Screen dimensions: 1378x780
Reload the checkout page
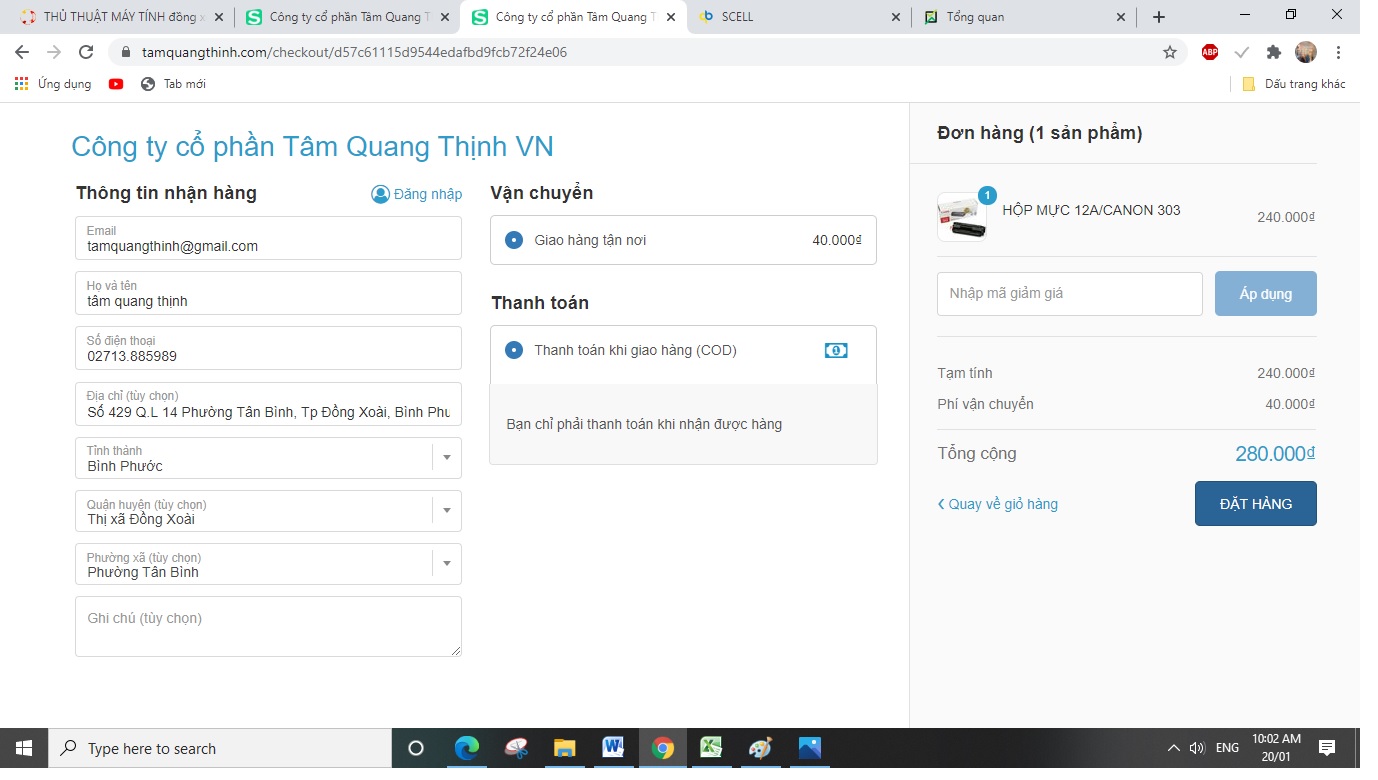click(x=86, y=52)
